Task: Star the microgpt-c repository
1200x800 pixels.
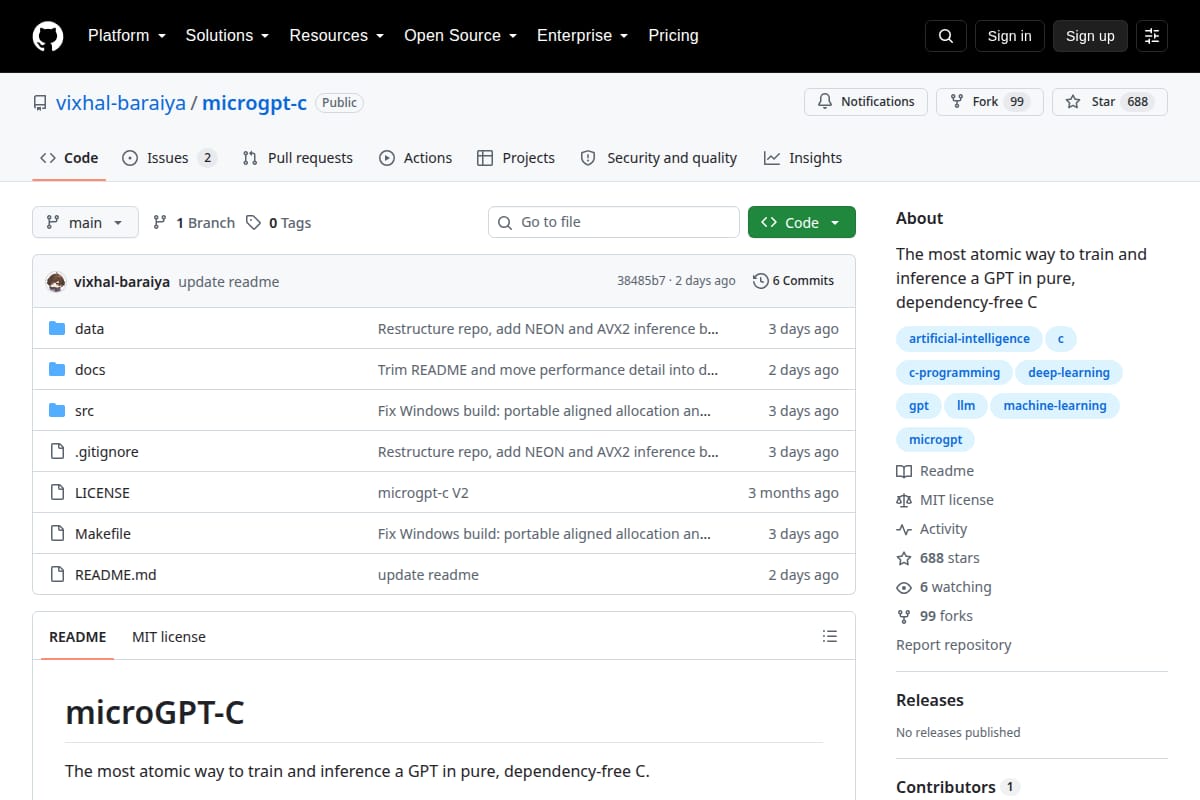Action: click(x=1109, y=102)
